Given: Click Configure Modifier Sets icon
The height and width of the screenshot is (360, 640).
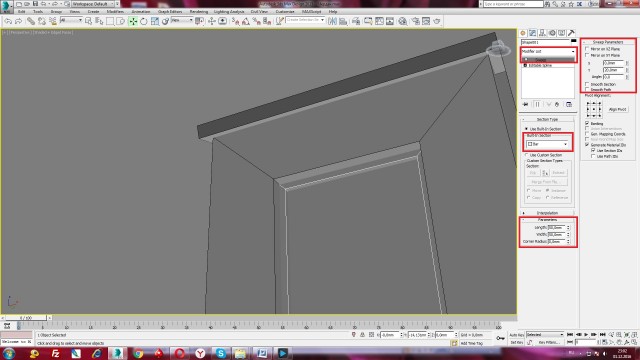Looking at the screenshot, I should coord(569,104).
